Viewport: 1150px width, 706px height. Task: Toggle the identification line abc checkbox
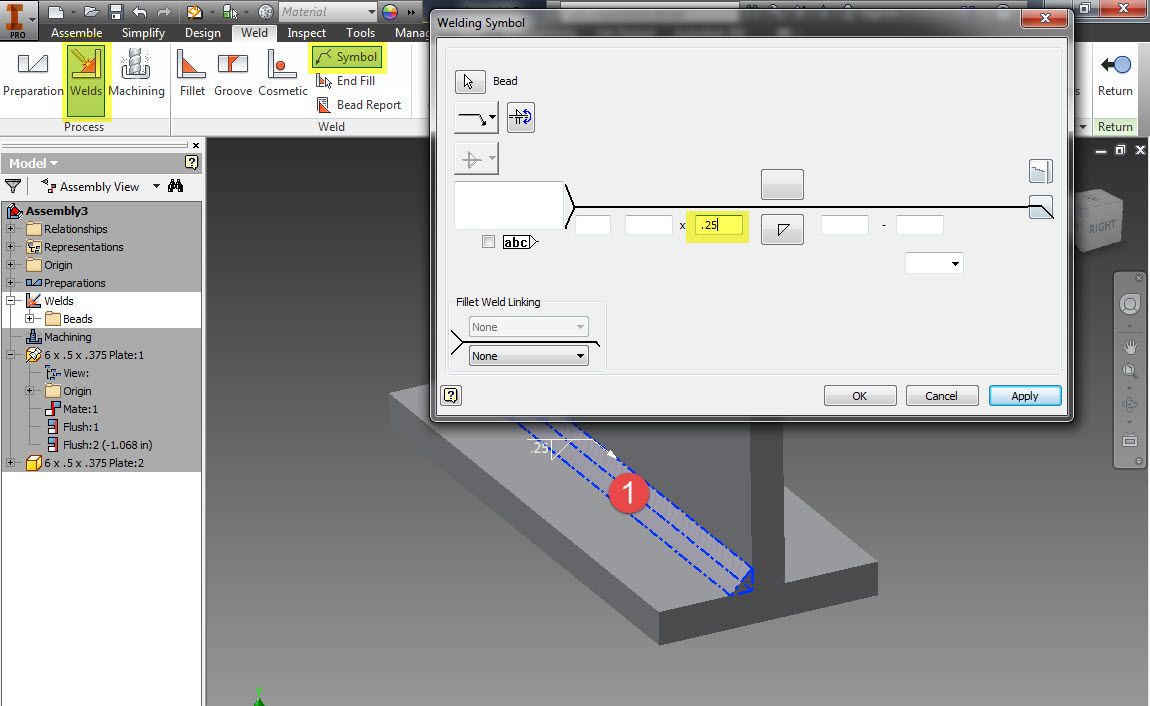pos(488,241)
